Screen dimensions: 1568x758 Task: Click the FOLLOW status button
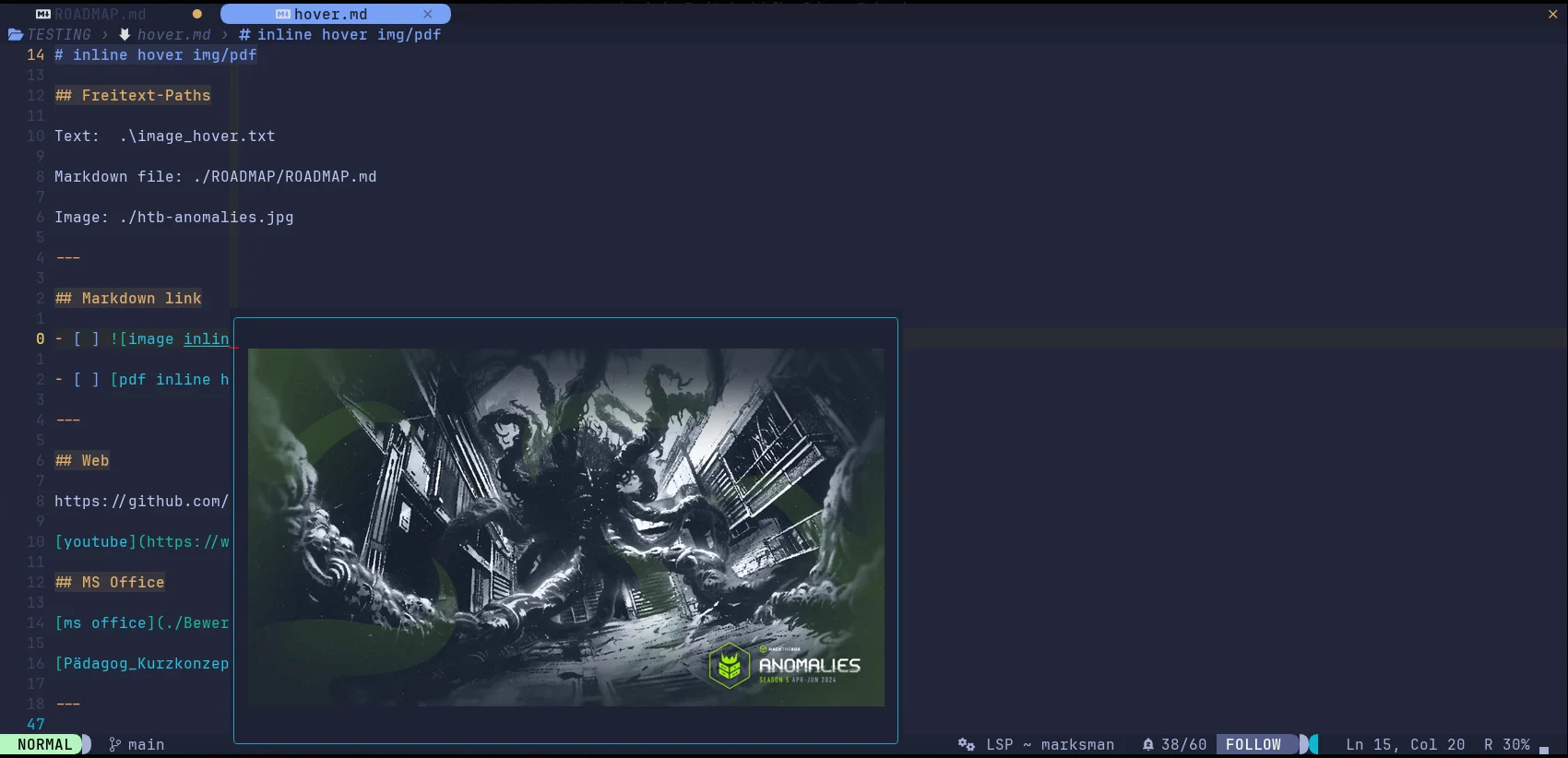1253,744
